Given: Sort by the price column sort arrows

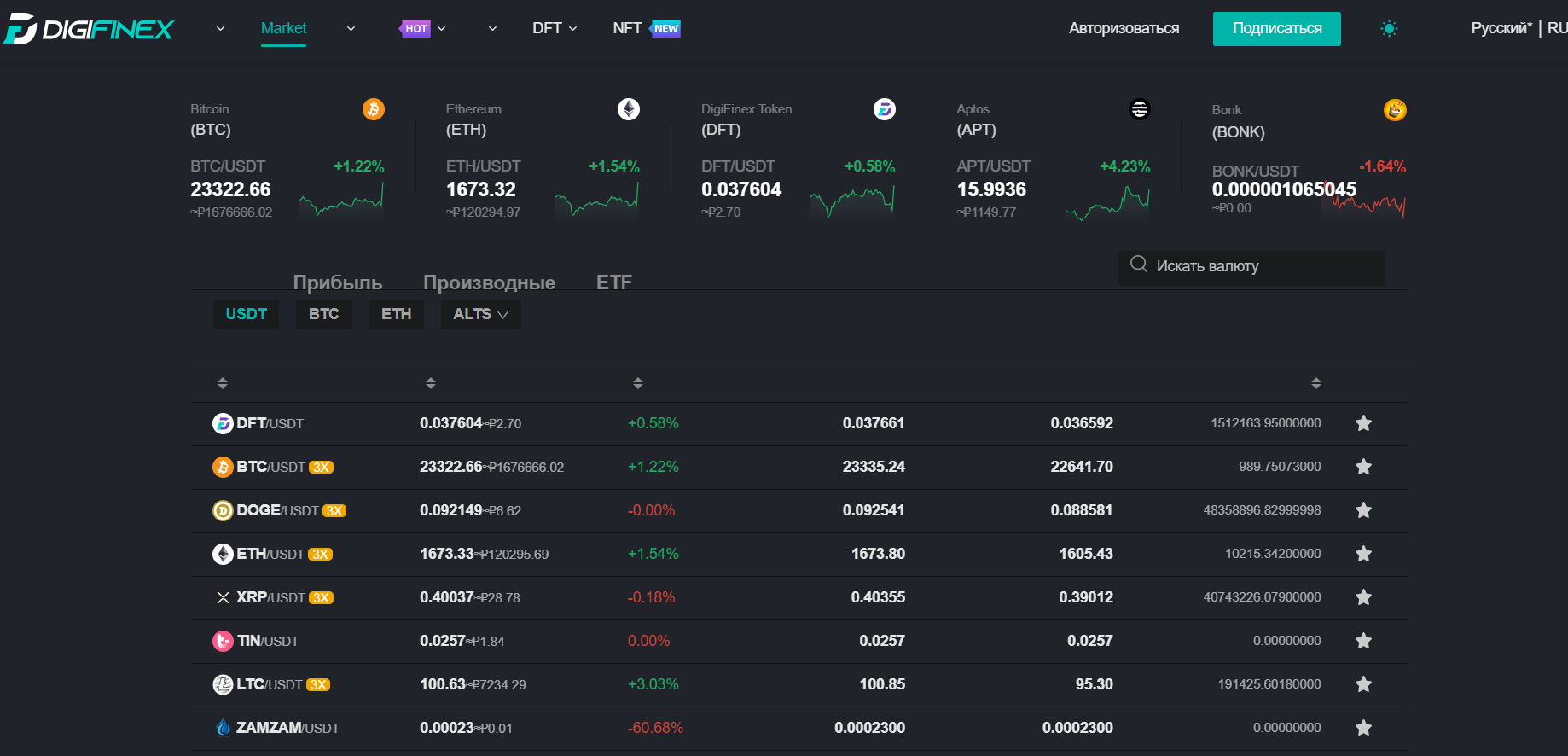Looking at the screenshot, I should pyautogui.click(x=431, y=383).
